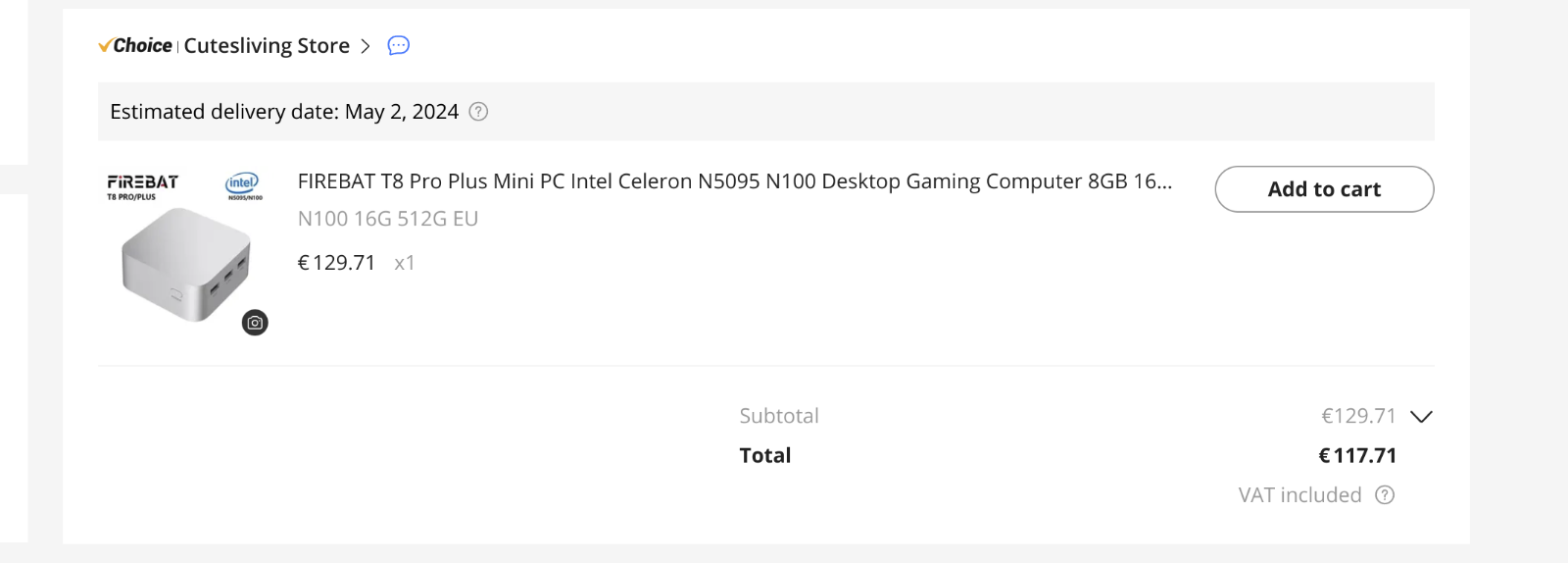Viewport: 1568px width, 563px height.
Task: Click the Estimated delivery date May 2 text
Action: (x=284, y=112)
